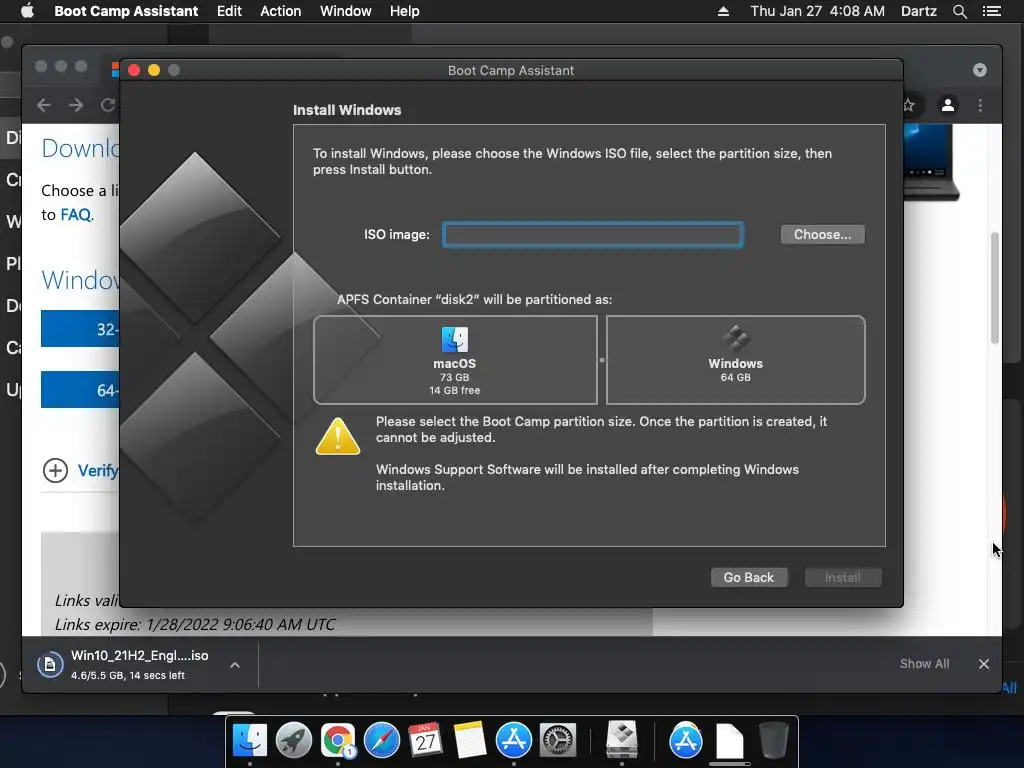Click the ISO image path field
The width and height of the screenshot is (1024, 768).
tap(592, 234)
